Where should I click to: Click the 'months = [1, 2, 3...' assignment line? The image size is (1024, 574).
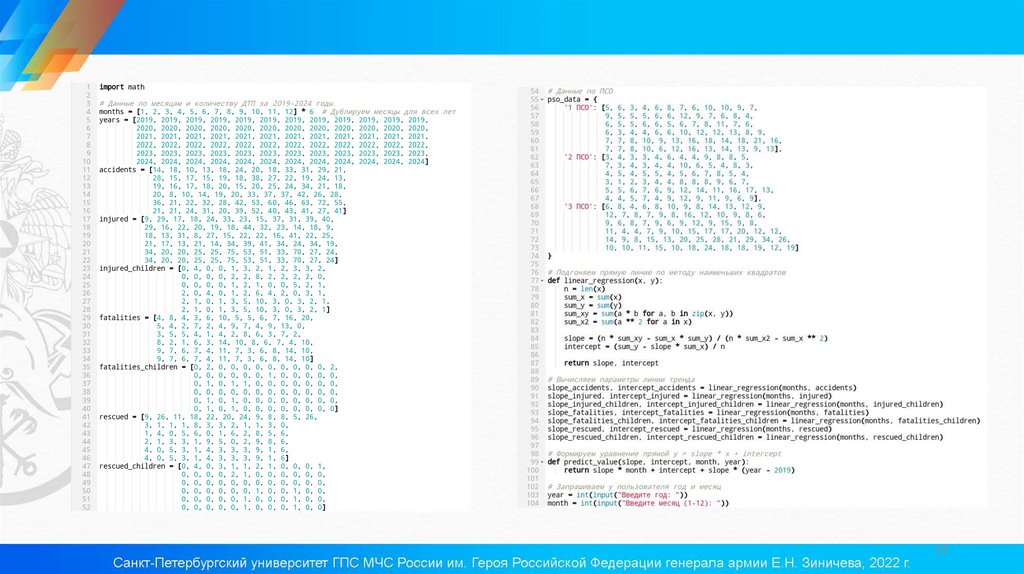[206, 112]
